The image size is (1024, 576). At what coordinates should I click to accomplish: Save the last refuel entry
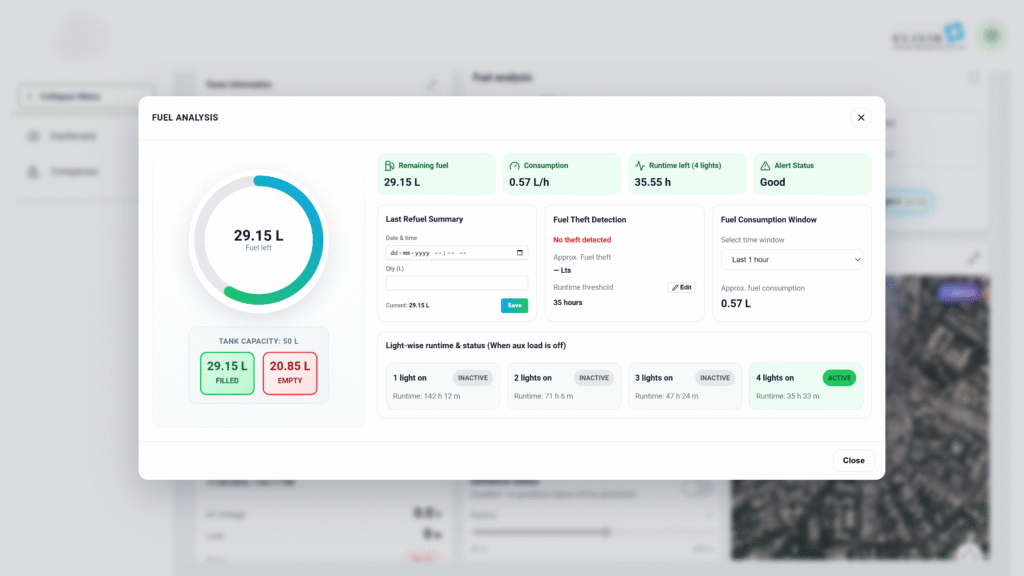click(x=514, y=305)
